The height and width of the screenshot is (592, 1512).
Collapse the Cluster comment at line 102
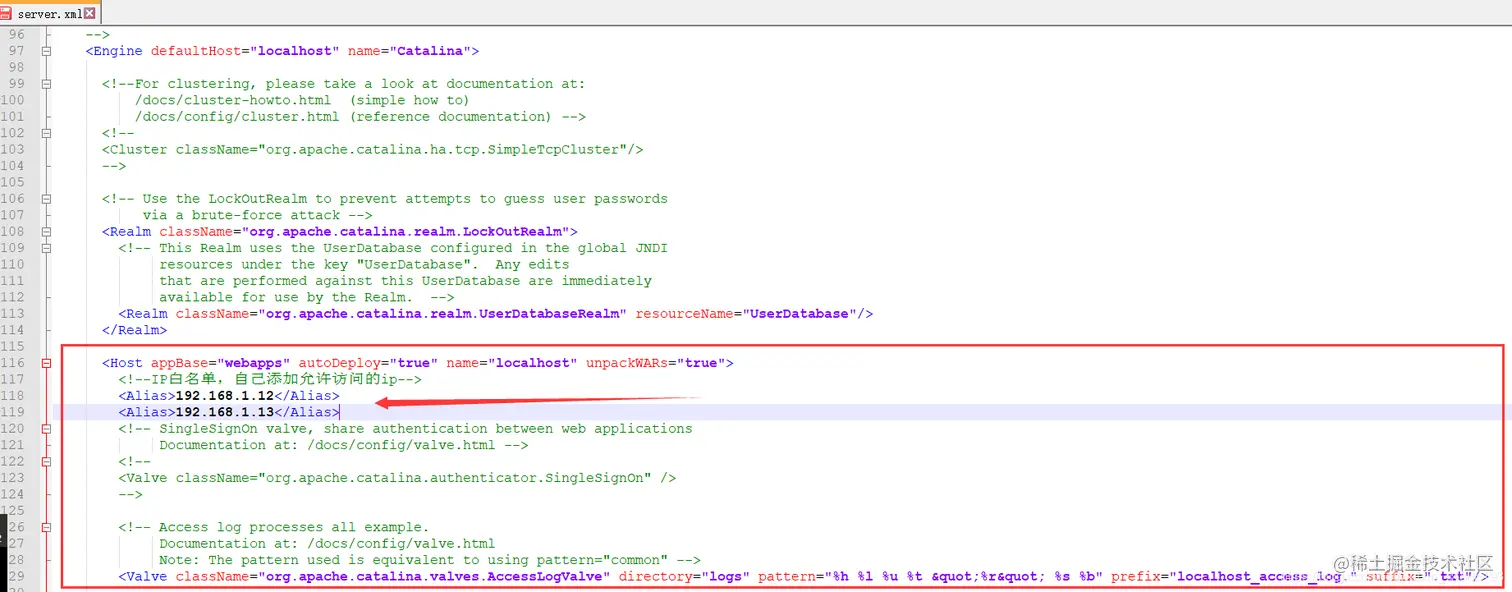[46, 133]
